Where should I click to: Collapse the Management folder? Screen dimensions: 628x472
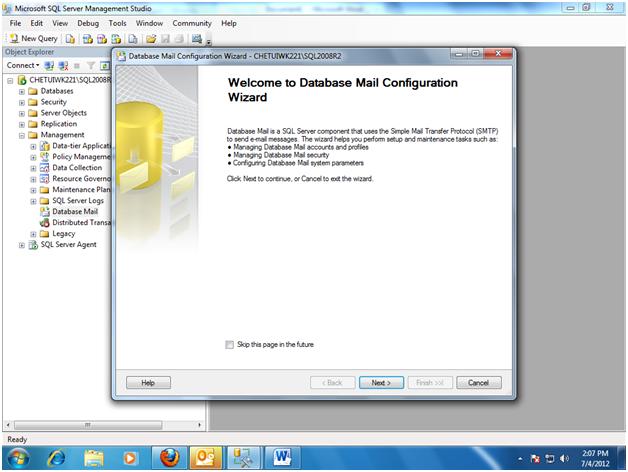(x=22, y=135)
